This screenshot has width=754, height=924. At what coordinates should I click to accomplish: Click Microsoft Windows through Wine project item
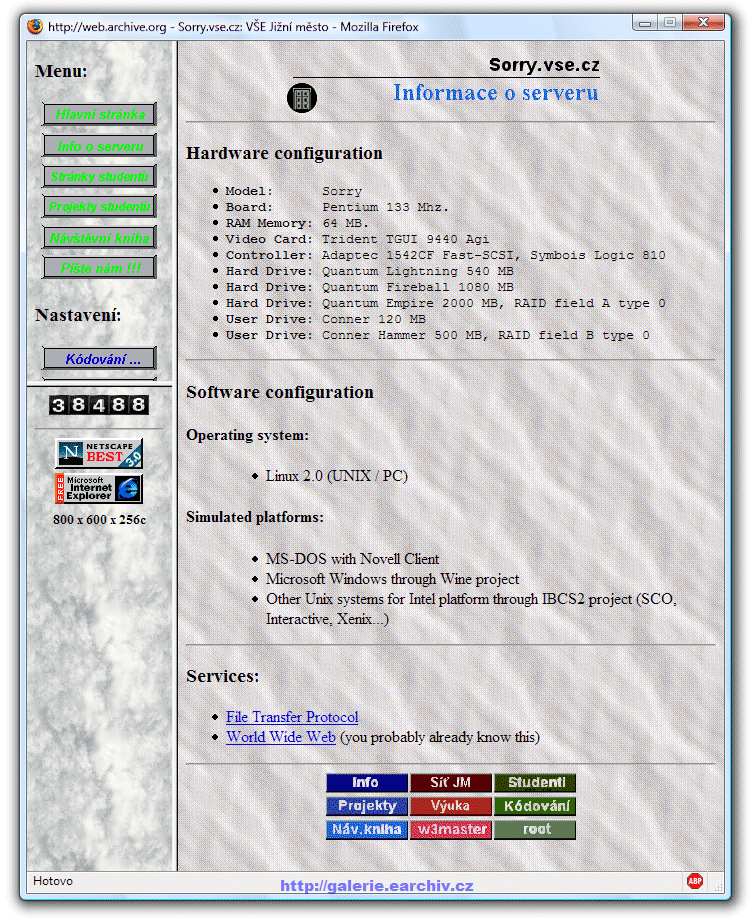tap(392, 579)
